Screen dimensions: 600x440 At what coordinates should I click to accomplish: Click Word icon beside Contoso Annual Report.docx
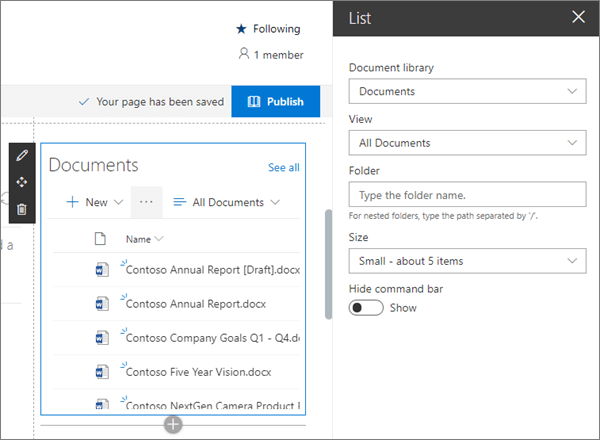pyautogui.click(x=100, y=303)
